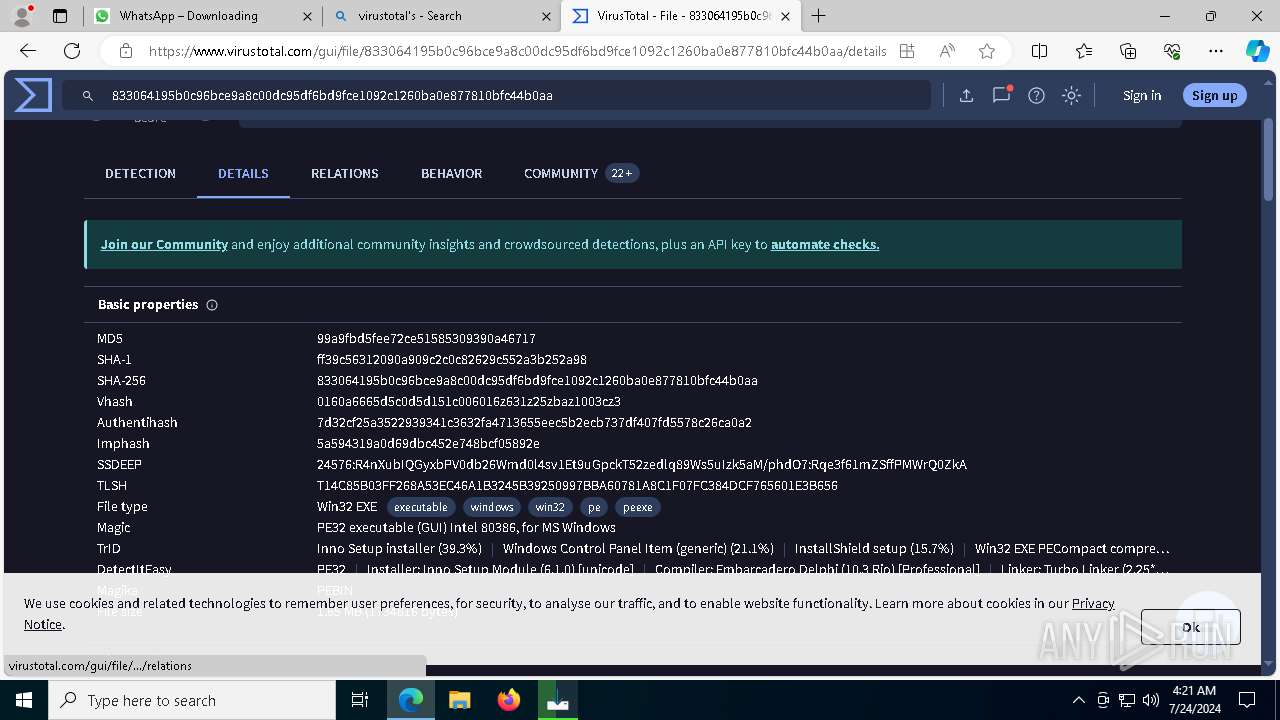Open the app available grid icon in address bar

907,51
